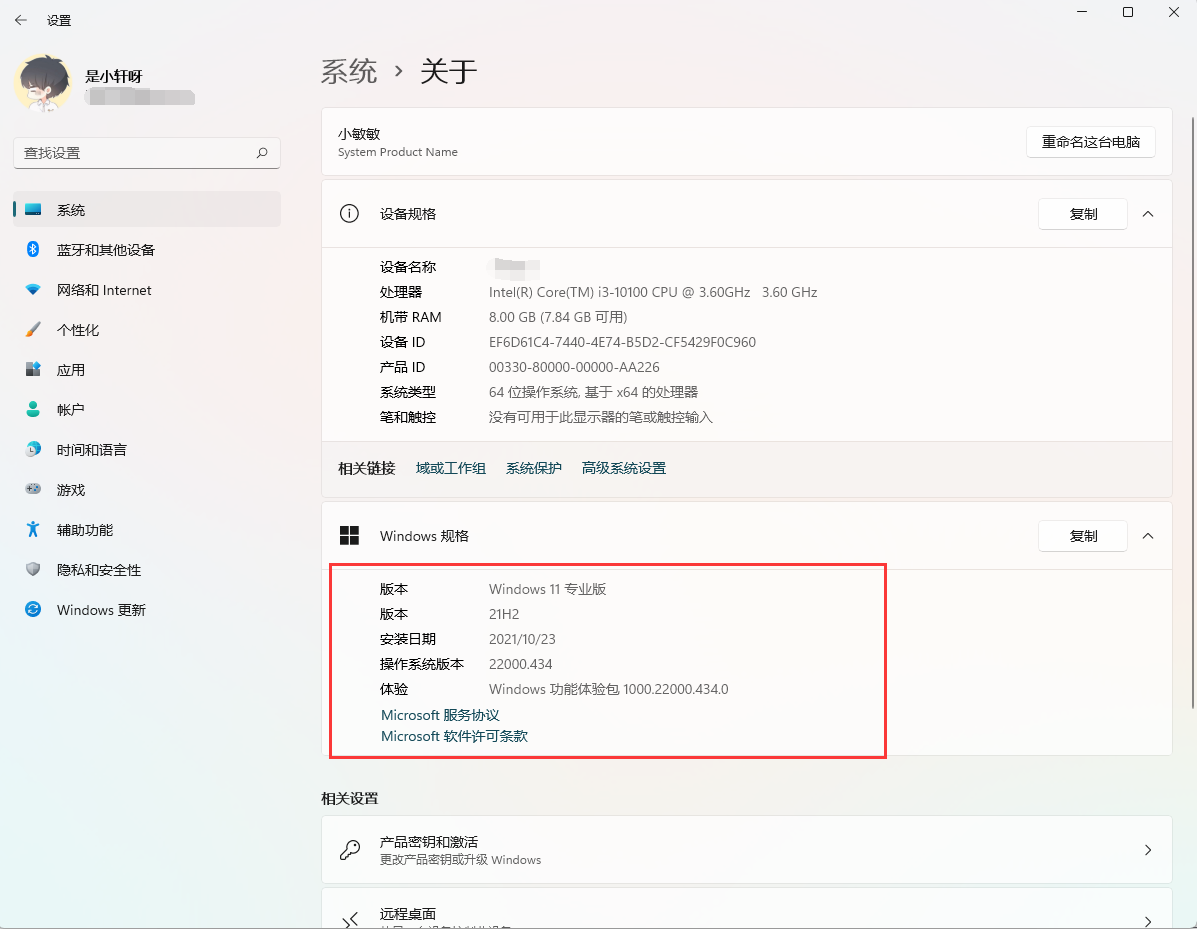The height and width of the screenshot is (929, 1197).
Task: Open 网络和 Internet via its Wi-Fi icon
Action: [33, 290]
